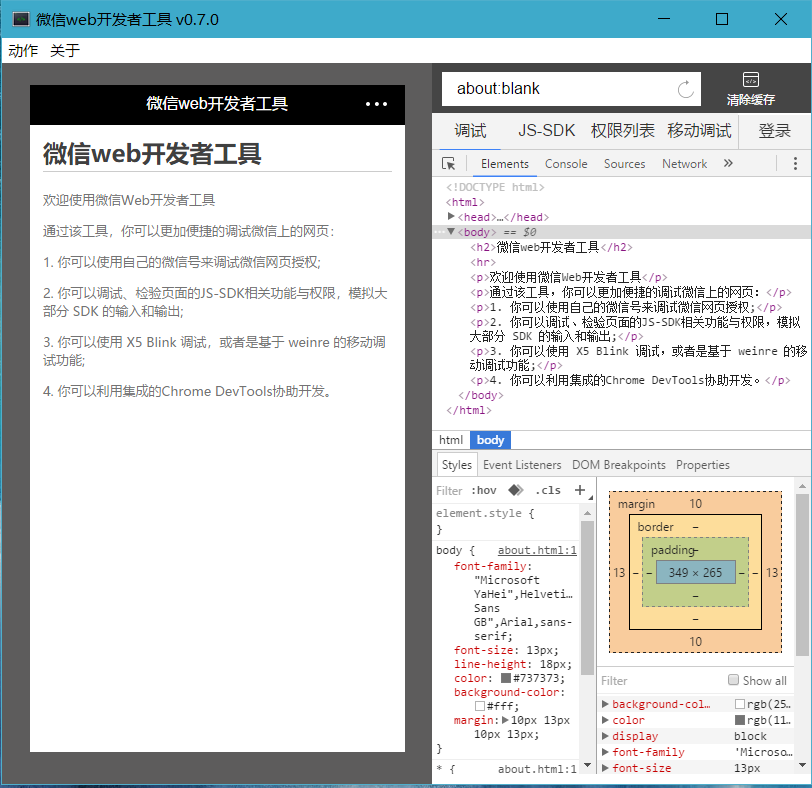Show more DevTools tabs with double chevron
The image size is (812, 788).
[x=728, y=164]
